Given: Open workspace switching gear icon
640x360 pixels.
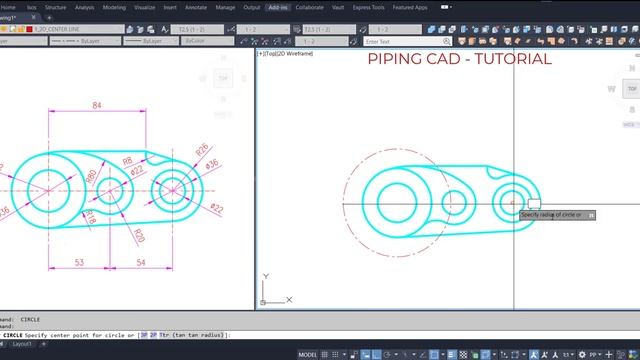Looking at the screenshot, I should [x=582, y=355].
